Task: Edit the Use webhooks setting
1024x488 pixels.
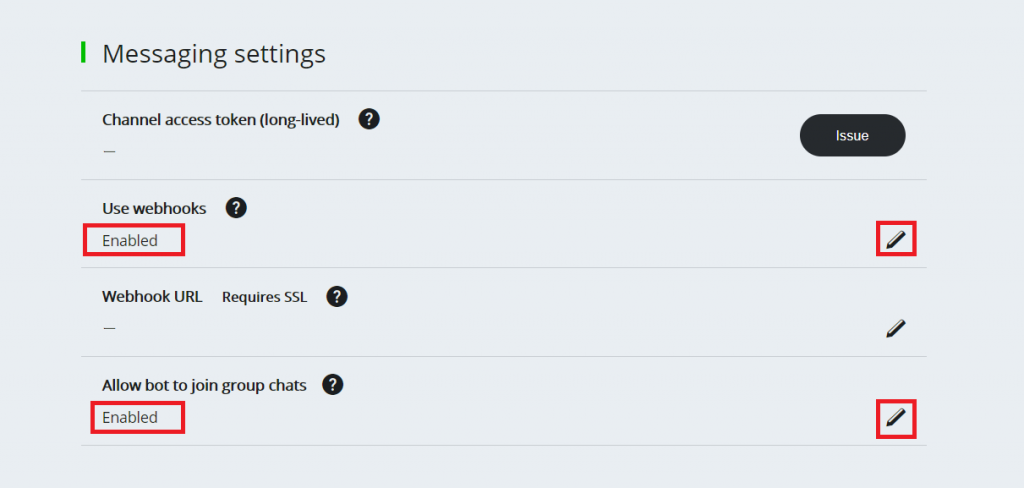Action: click(896, 240)
